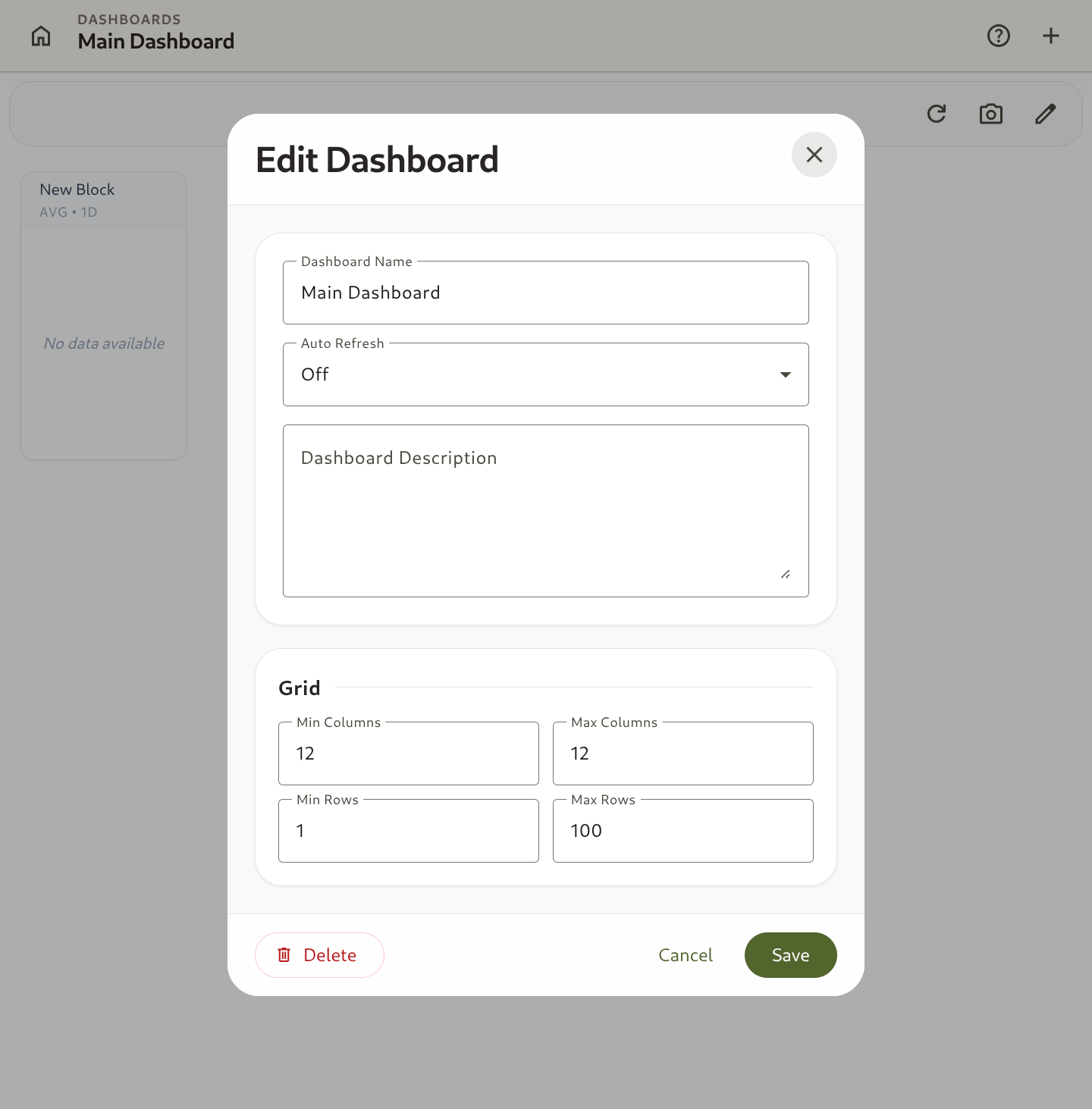
Task: Open the help question-mark icon
Action: tap(999, 36)
